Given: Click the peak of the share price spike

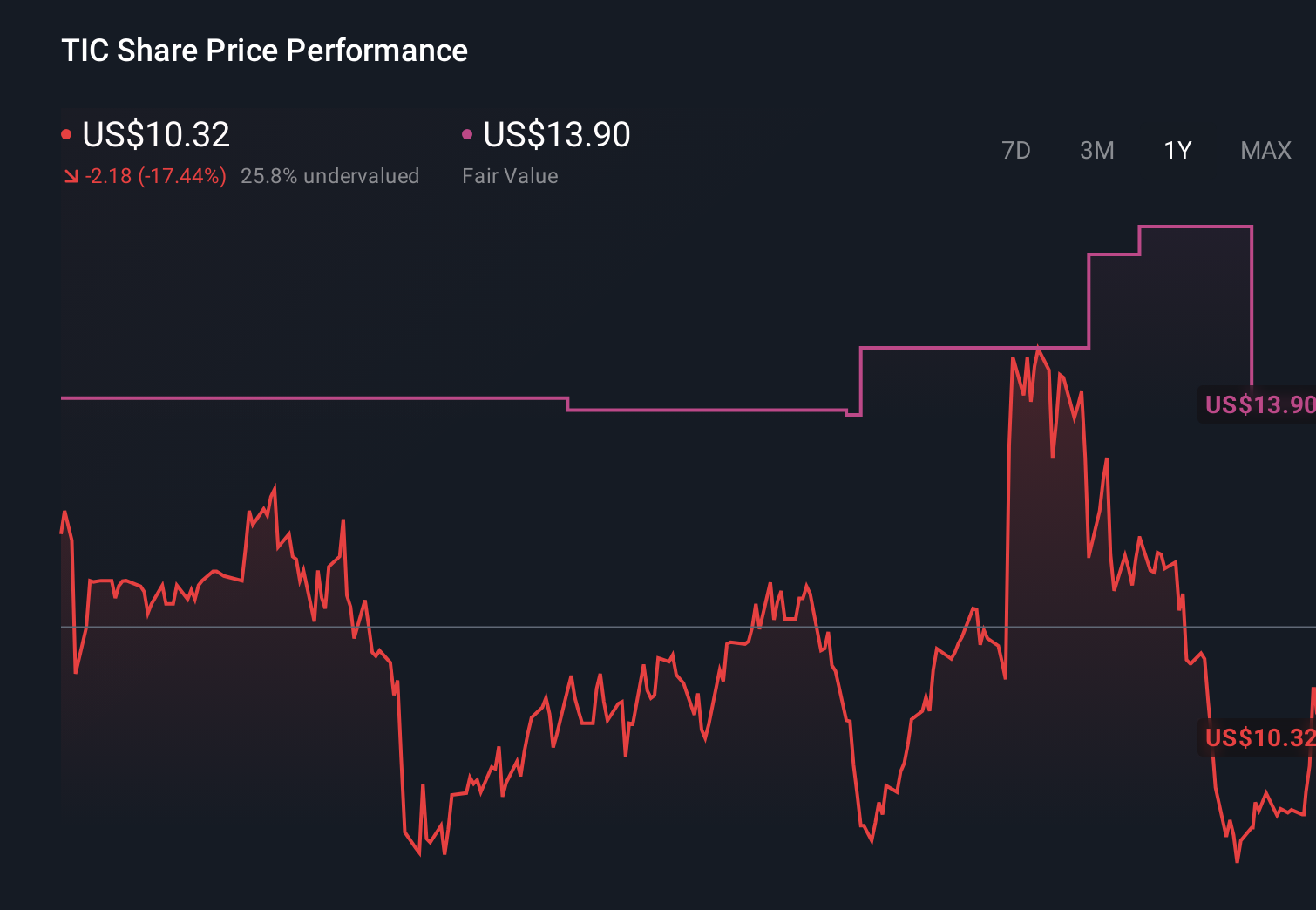Looking at the screenshot, I should 1040,346.
